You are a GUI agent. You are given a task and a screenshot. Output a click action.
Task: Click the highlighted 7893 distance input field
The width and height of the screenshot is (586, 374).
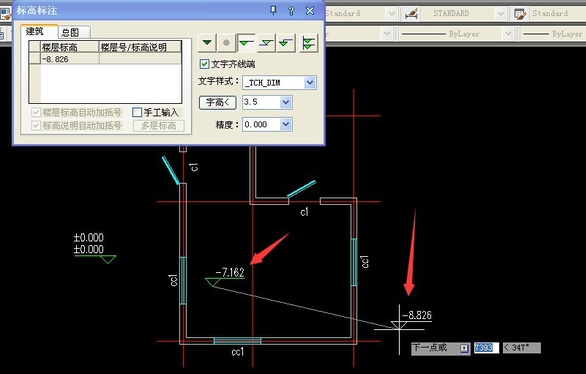click(486, 348)
